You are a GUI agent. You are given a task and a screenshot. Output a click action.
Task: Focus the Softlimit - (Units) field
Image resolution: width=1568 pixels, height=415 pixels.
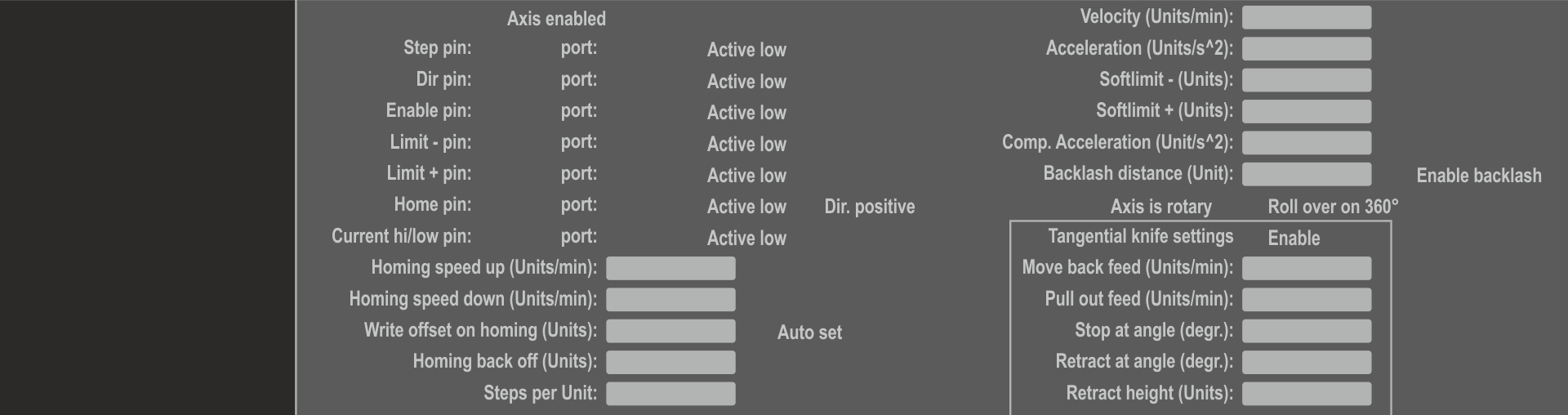[1306, 80]
